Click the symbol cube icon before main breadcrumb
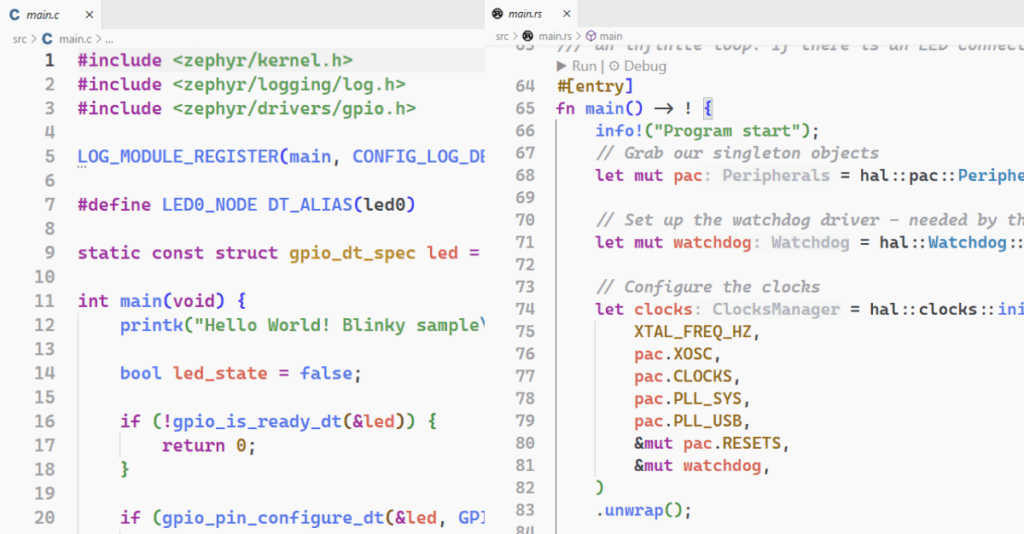 pos(590,36)
